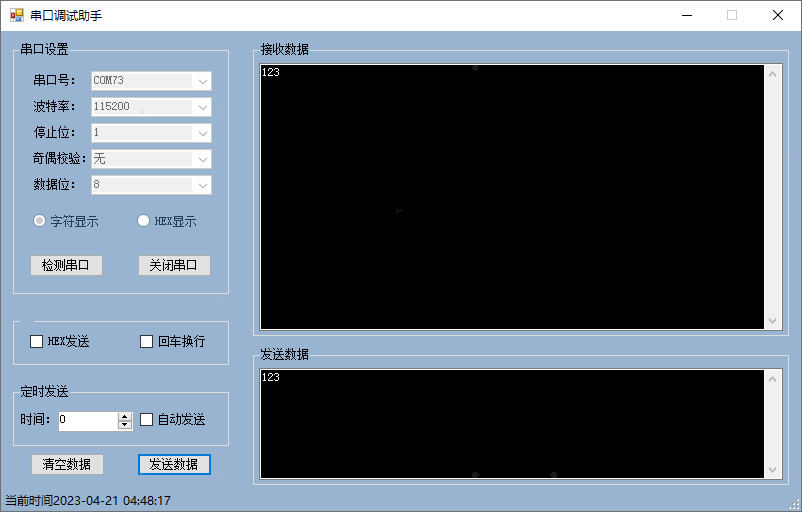Click inside the 发送数据 text area
The image size is (802, 512).
tap(512, 424)
